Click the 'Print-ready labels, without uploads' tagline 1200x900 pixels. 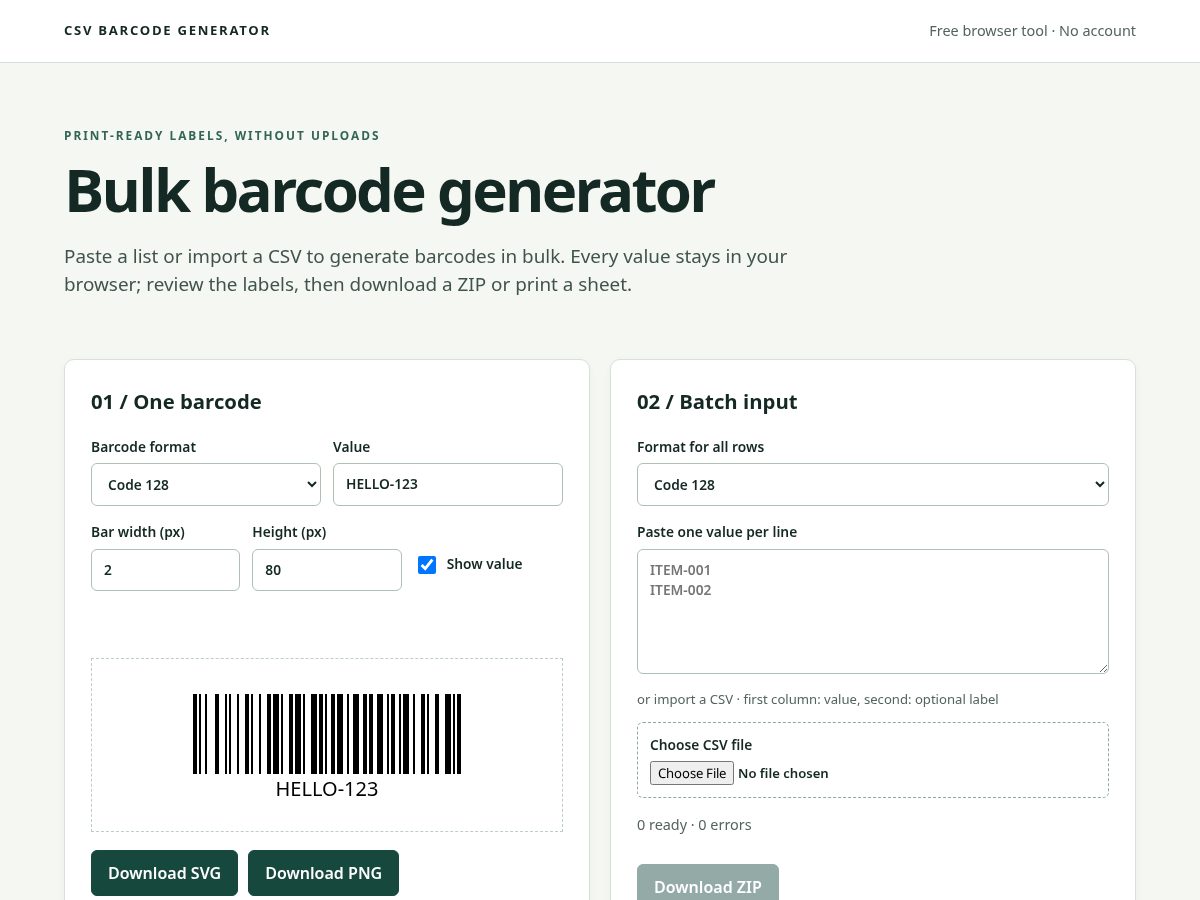[x=222, y=136]
